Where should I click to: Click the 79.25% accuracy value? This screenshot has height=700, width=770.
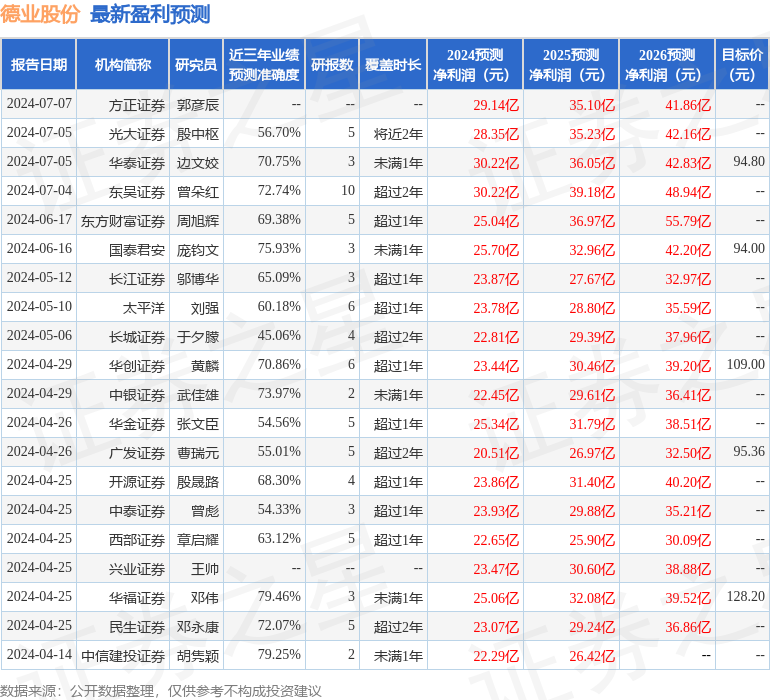pos(279,654)
